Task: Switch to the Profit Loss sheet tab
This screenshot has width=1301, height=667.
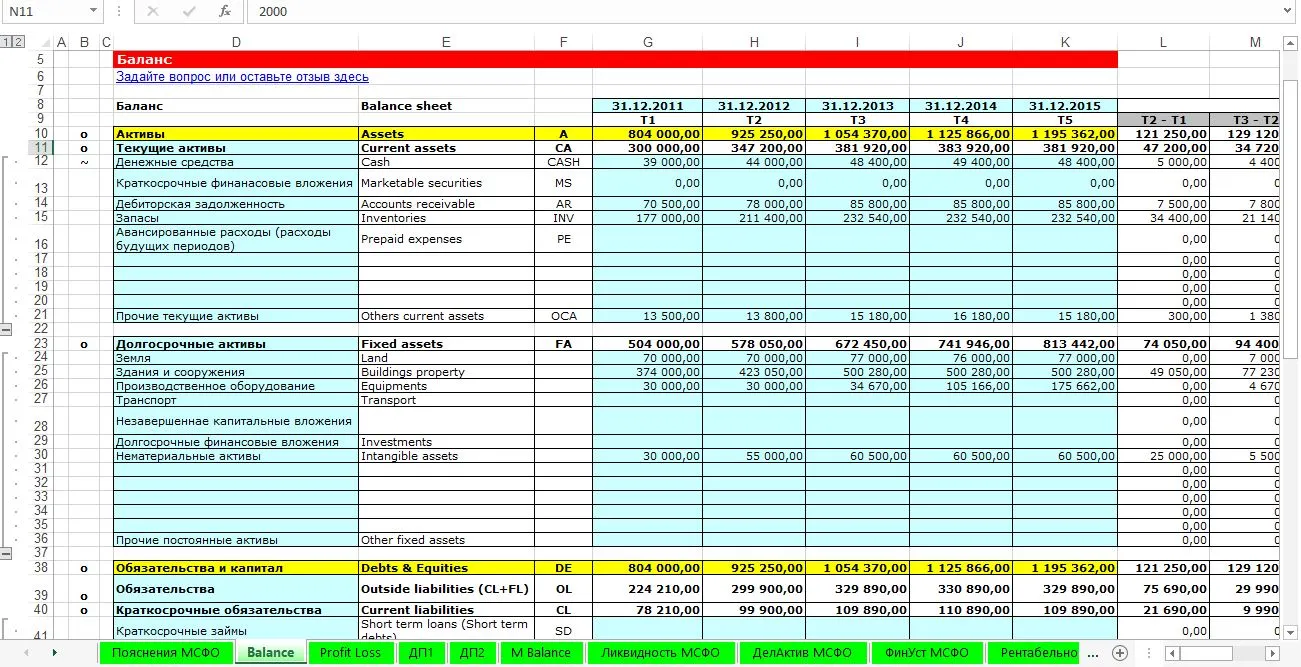Action: [350, 653]
